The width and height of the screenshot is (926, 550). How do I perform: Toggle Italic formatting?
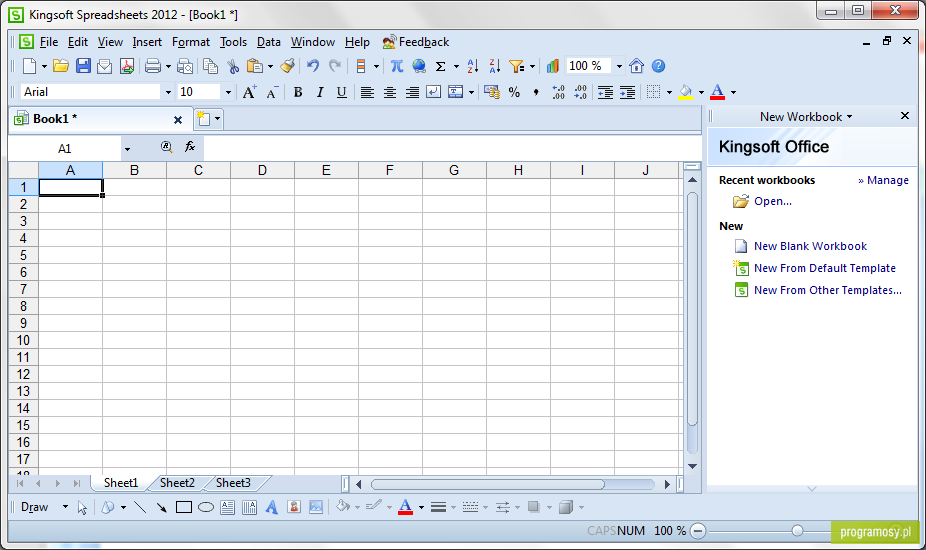319,92
